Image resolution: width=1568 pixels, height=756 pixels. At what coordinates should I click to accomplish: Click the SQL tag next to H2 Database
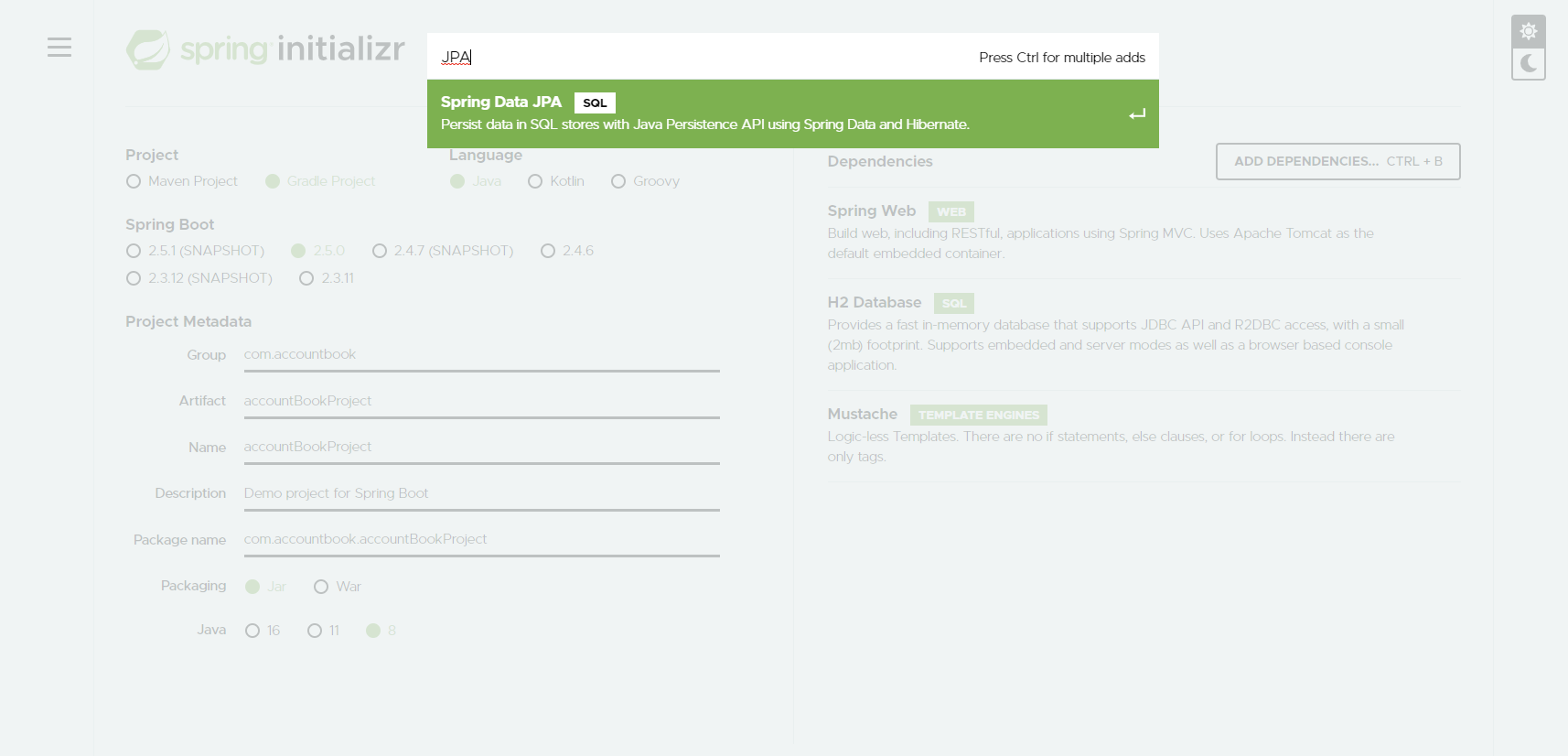[x=954, y=303]
